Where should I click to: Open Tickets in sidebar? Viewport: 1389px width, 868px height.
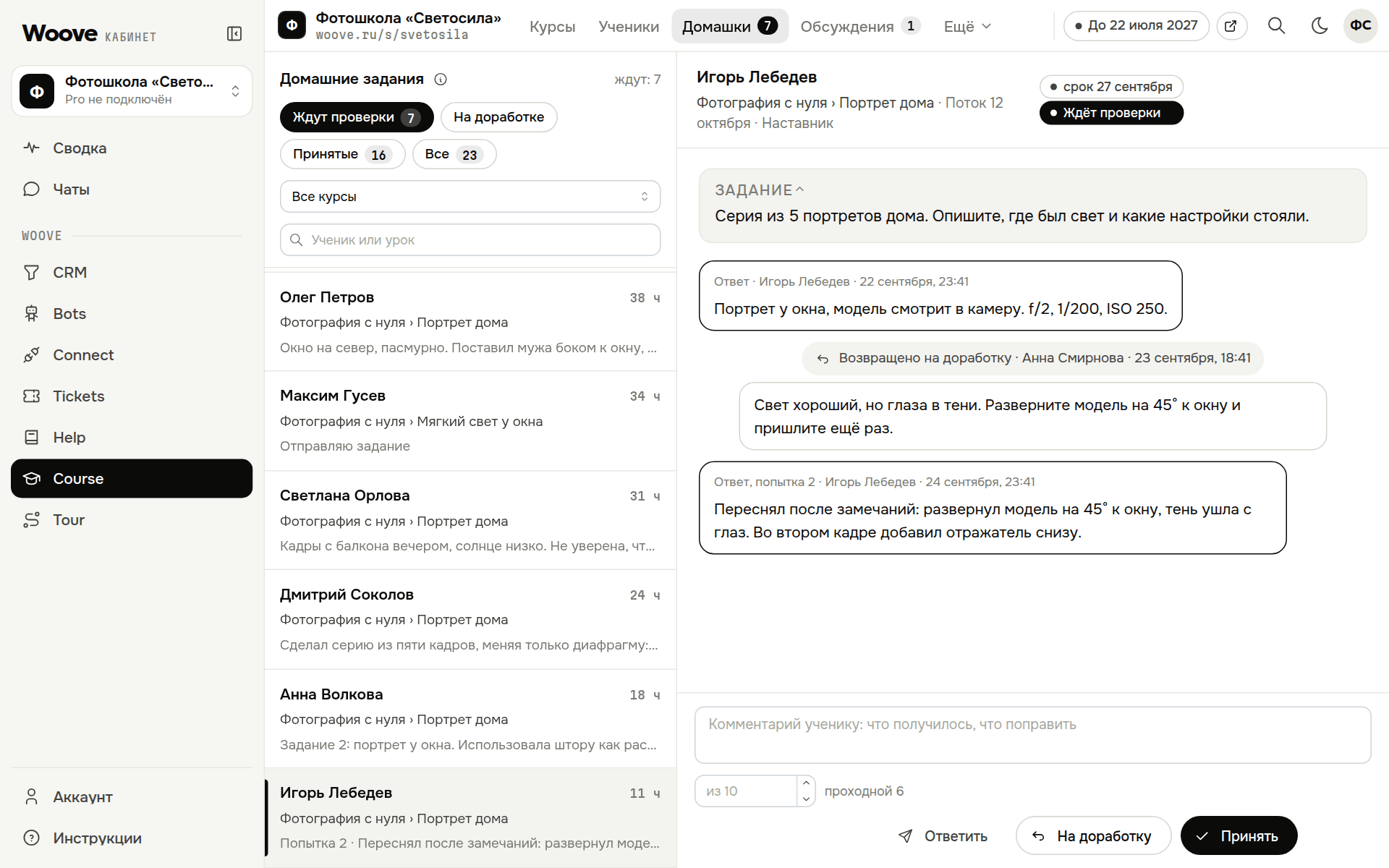[x=132, y=396]
